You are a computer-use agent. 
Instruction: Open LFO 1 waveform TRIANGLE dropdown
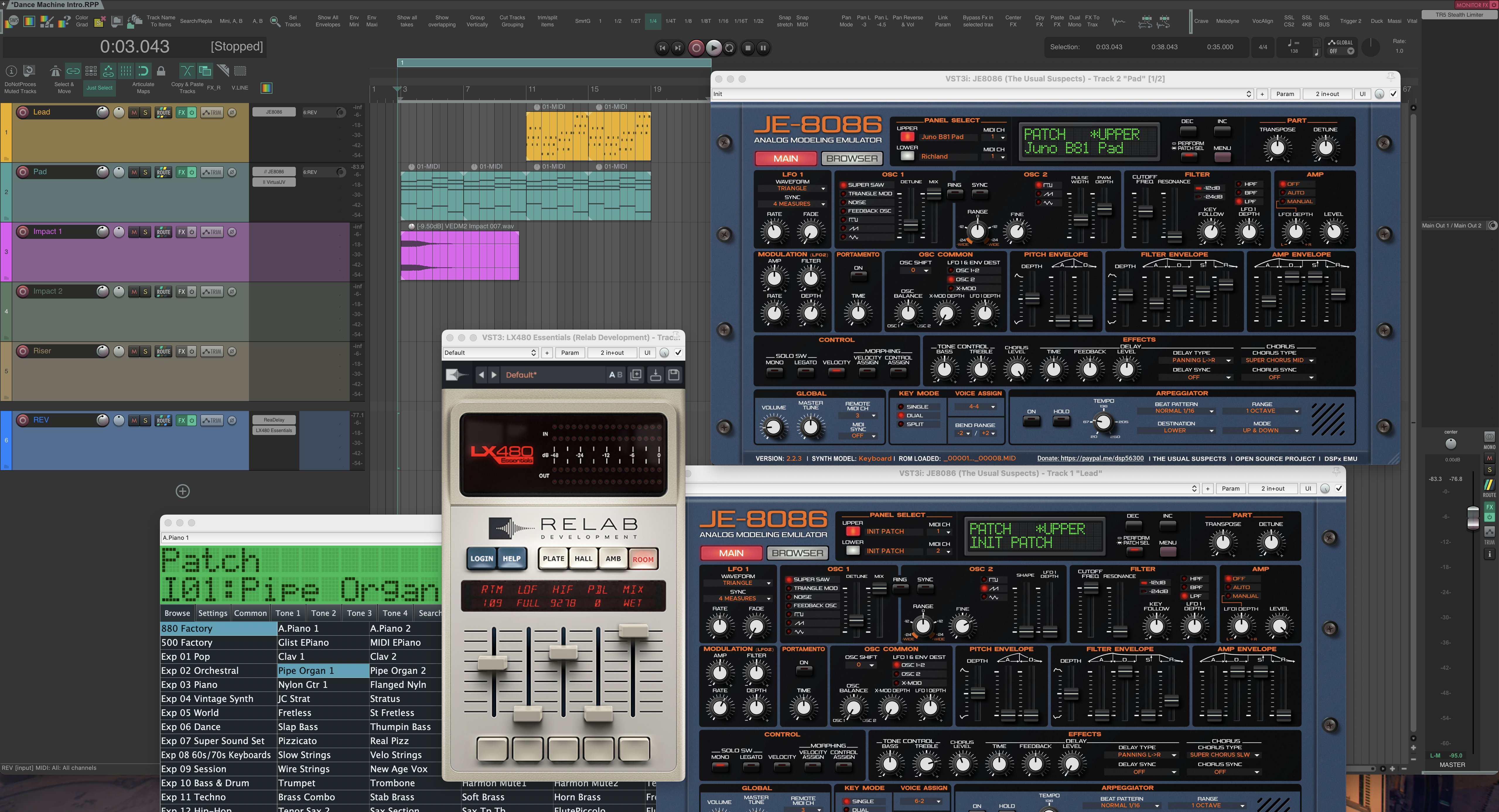point(792,189)
